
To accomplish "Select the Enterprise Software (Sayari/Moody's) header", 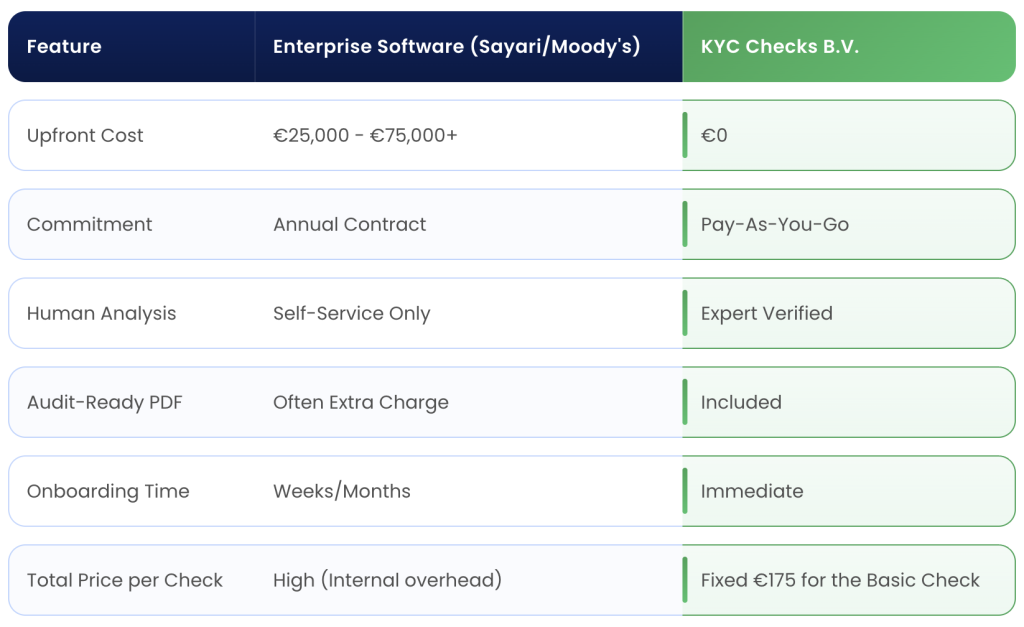I will tap(456, 47).
